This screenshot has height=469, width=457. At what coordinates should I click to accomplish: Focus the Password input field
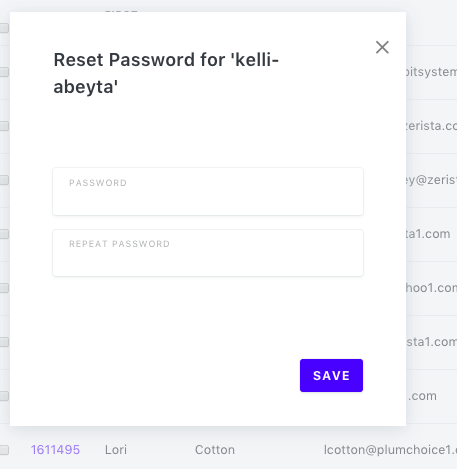click(x=208, y=191)
